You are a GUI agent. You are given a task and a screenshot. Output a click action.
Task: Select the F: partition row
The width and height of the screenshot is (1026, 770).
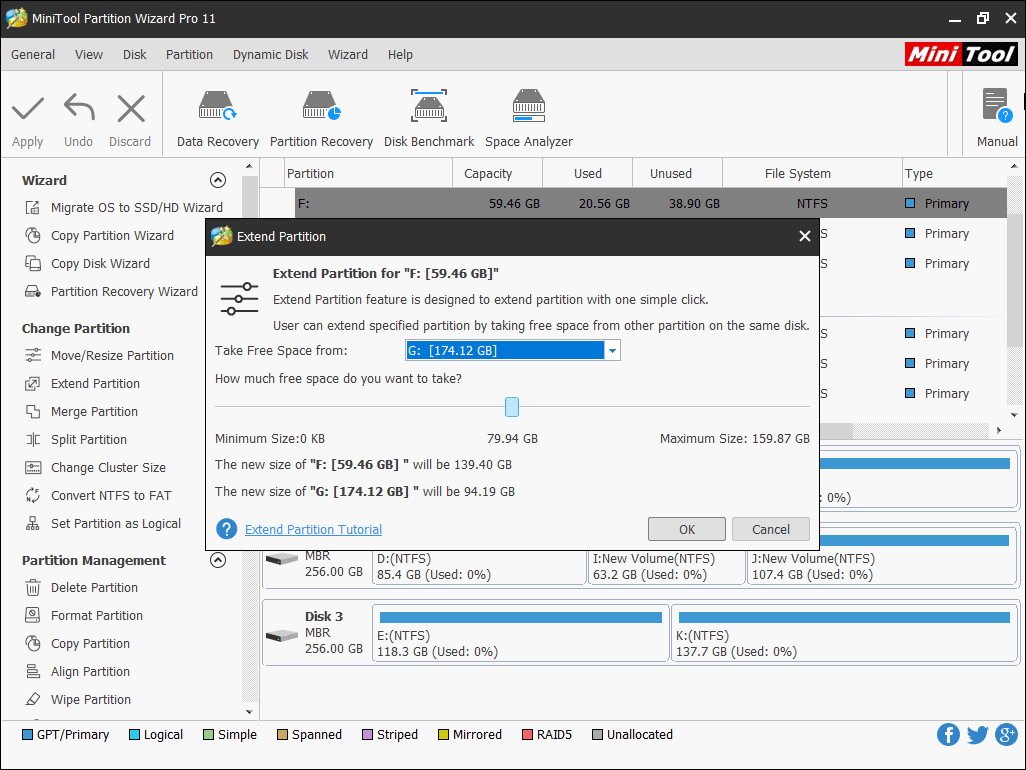point(633,203)
